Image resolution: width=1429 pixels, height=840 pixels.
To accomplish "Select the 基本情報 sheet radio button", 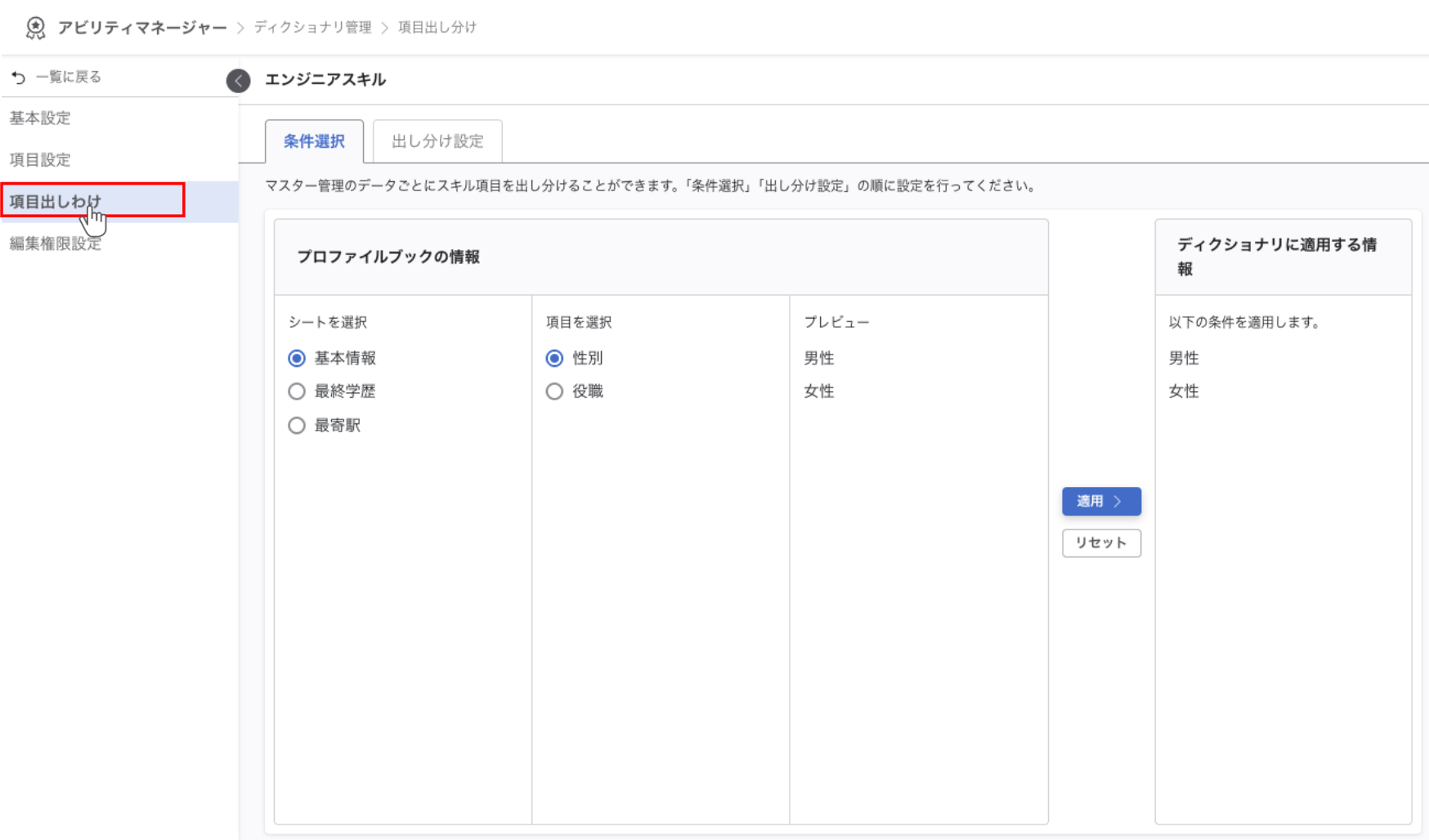I will click(297, 358).
